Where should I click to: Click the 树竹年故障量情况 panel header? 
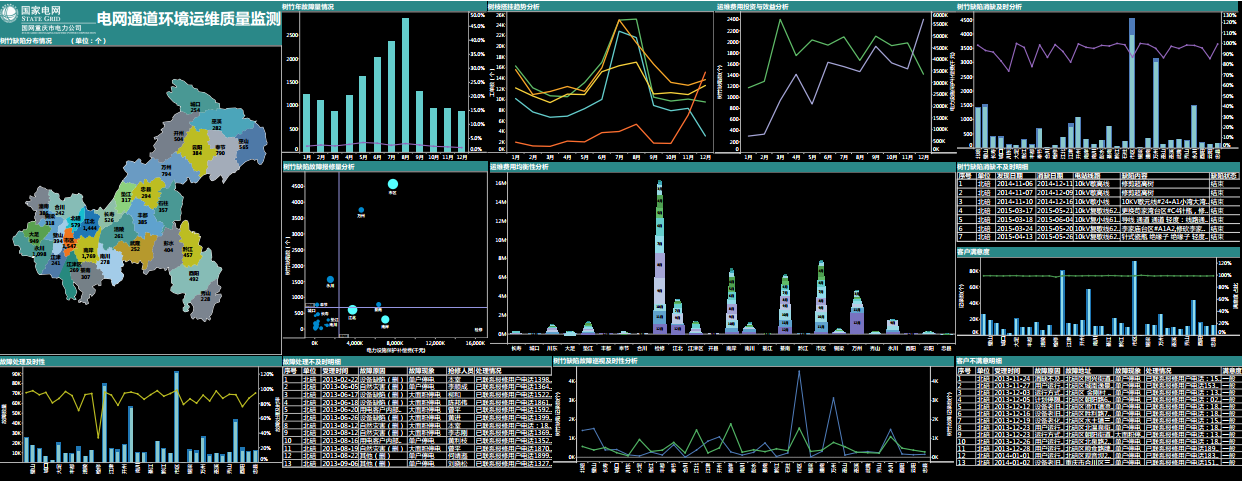(309, 6)
